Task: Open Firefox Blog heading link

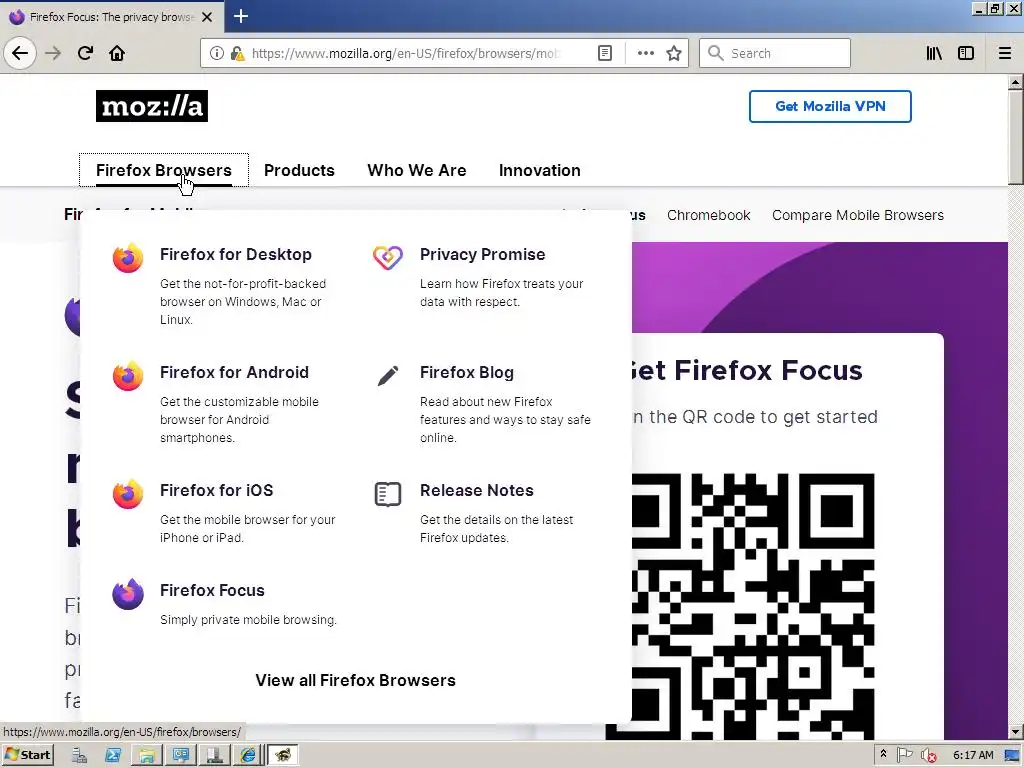Action: tap(467, 372)
